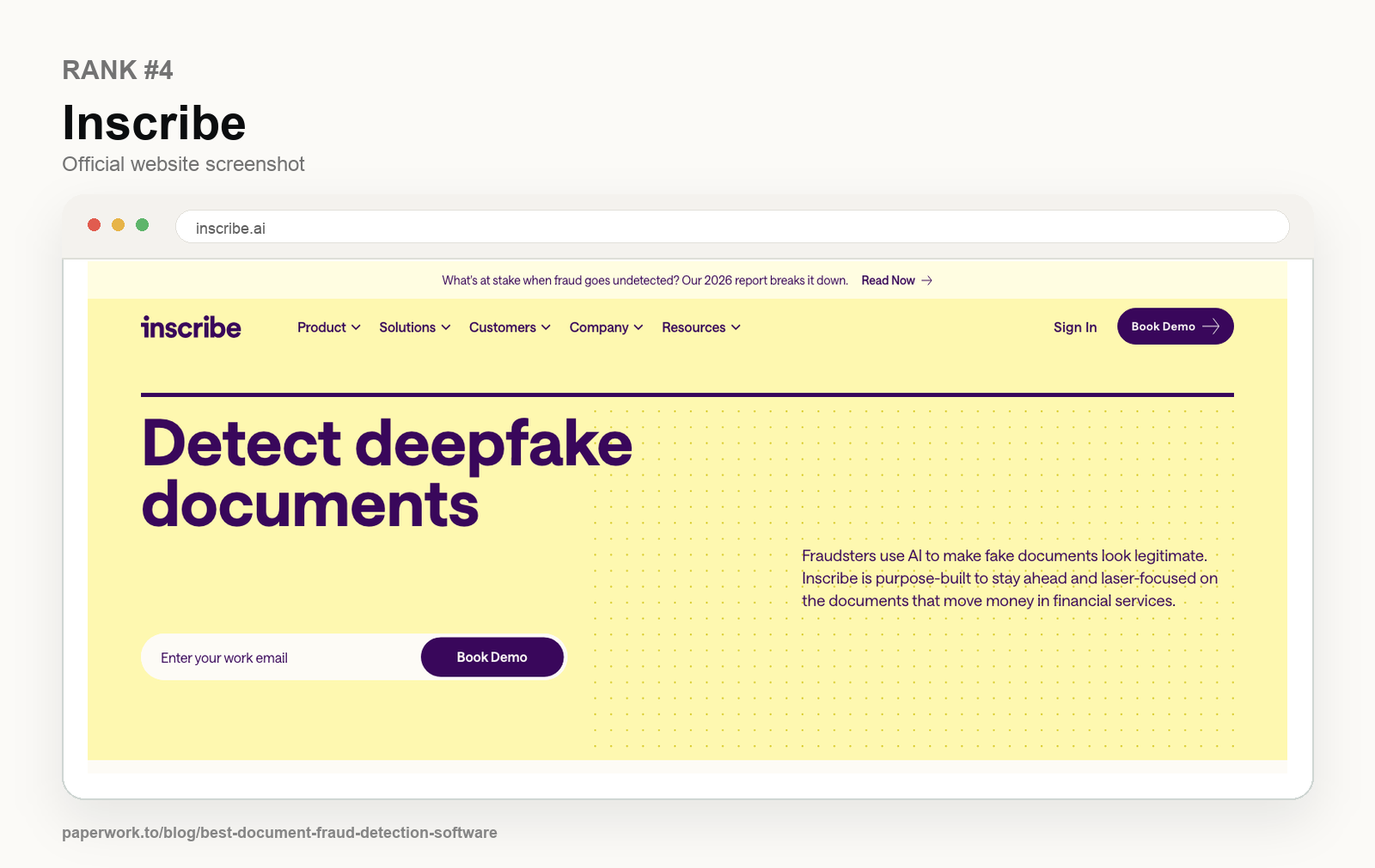Click the arrow icon inside header Book Demo
This screenshot has width=1375, height=868.
coord(1211,327)
